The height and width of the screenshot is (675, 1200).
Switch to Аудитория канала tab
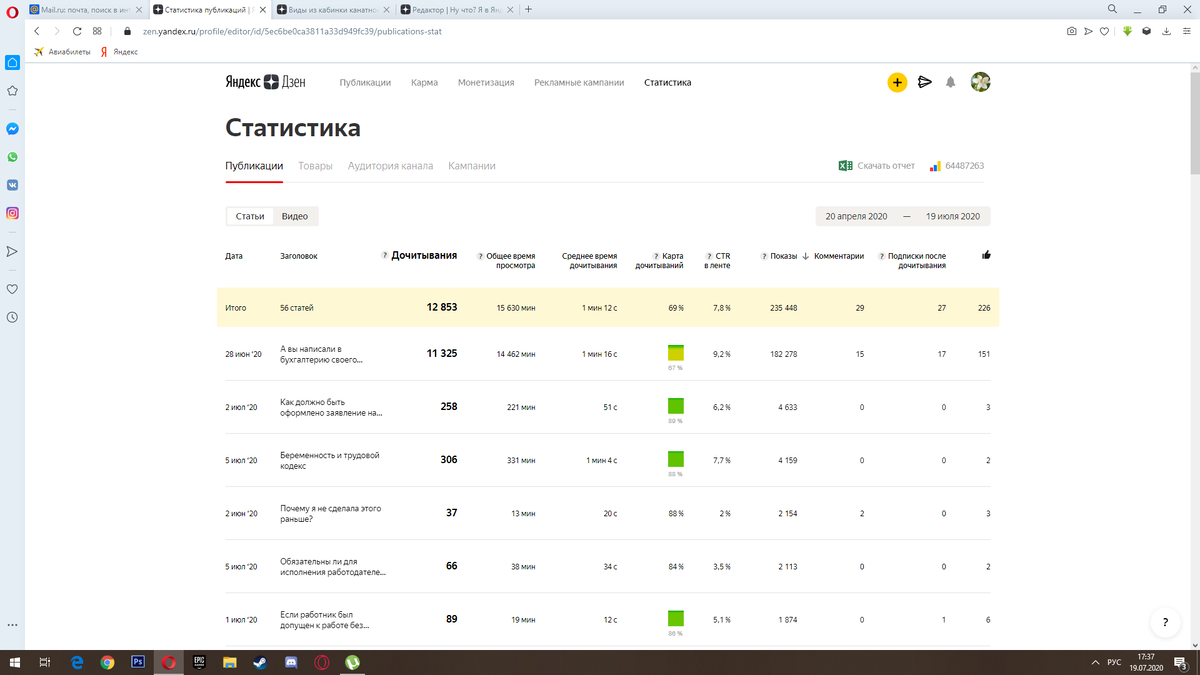[x=390, y=166]
